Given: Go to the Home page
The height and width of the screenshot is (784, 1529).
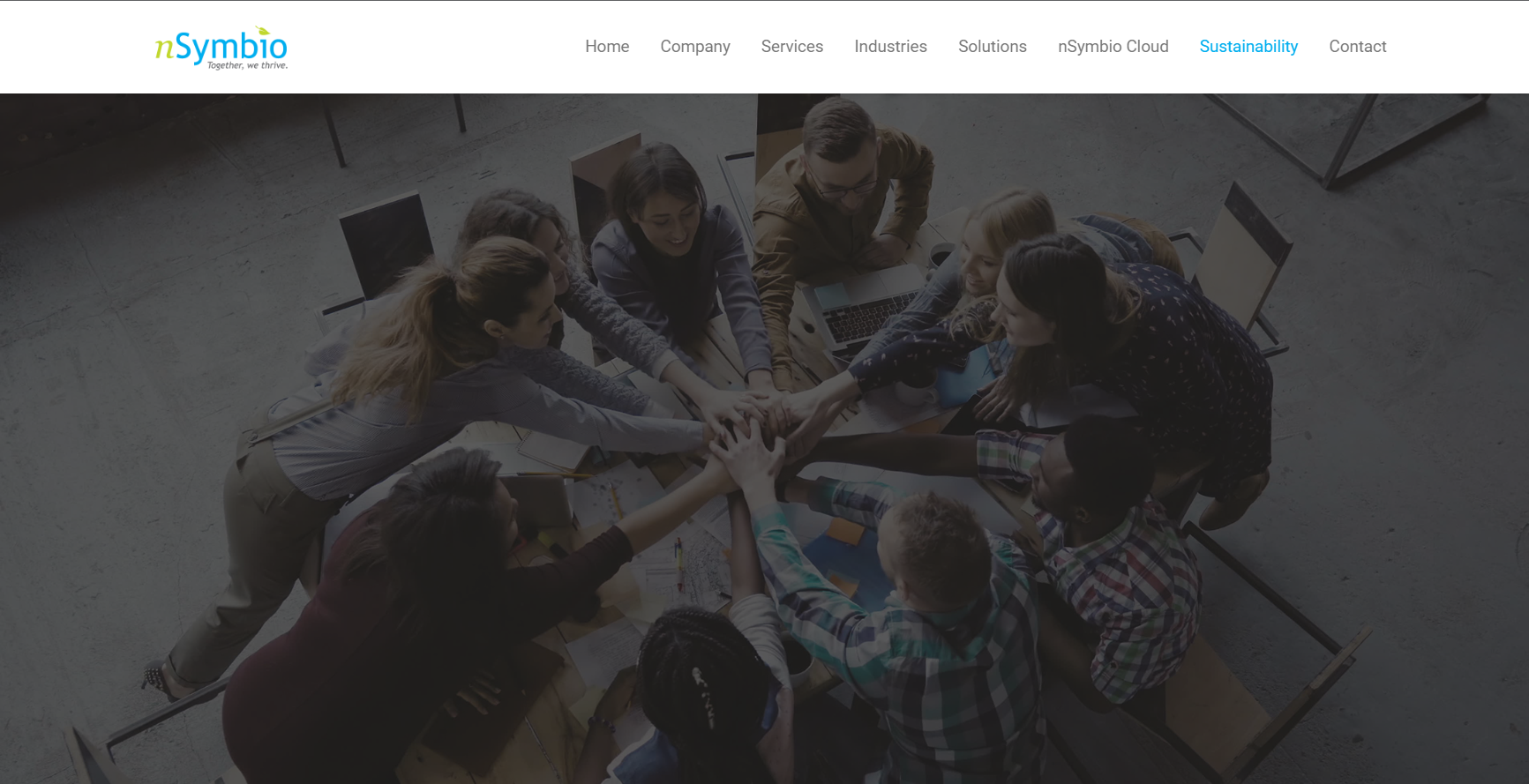Looking at the screenshot, I should (607, 47).
